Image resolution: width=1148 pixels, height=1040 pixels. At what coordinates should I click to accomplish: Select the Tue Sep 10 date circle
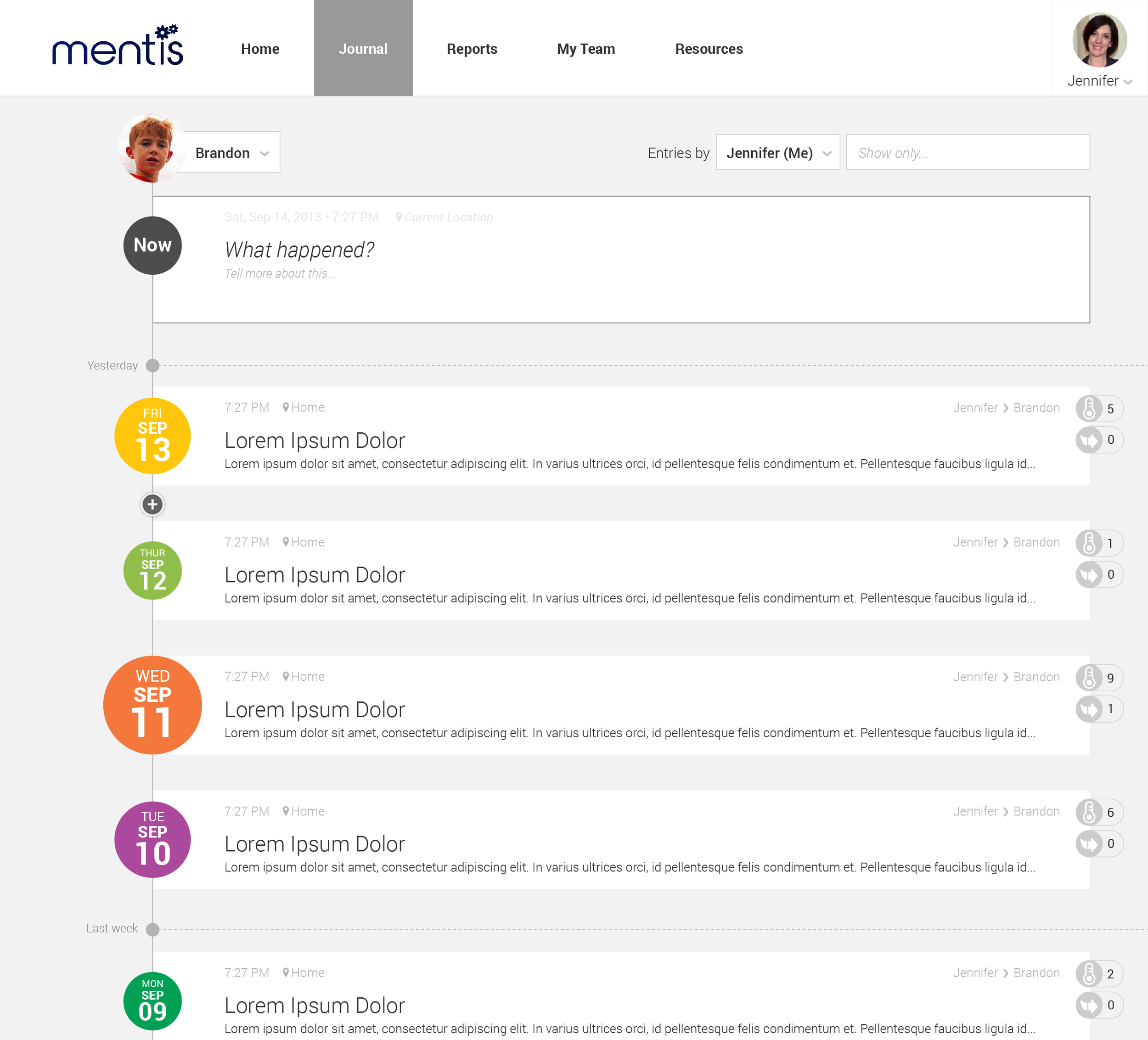[152, 839]
